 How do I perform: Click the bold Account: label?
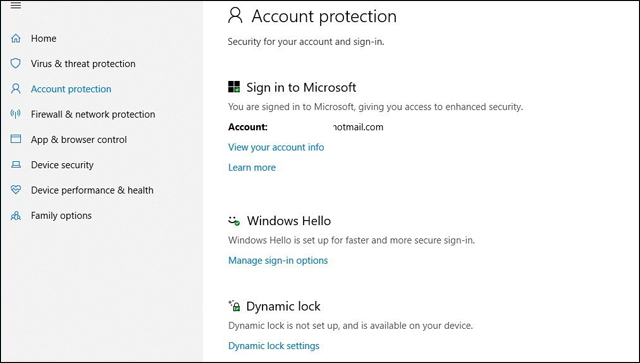248,127
